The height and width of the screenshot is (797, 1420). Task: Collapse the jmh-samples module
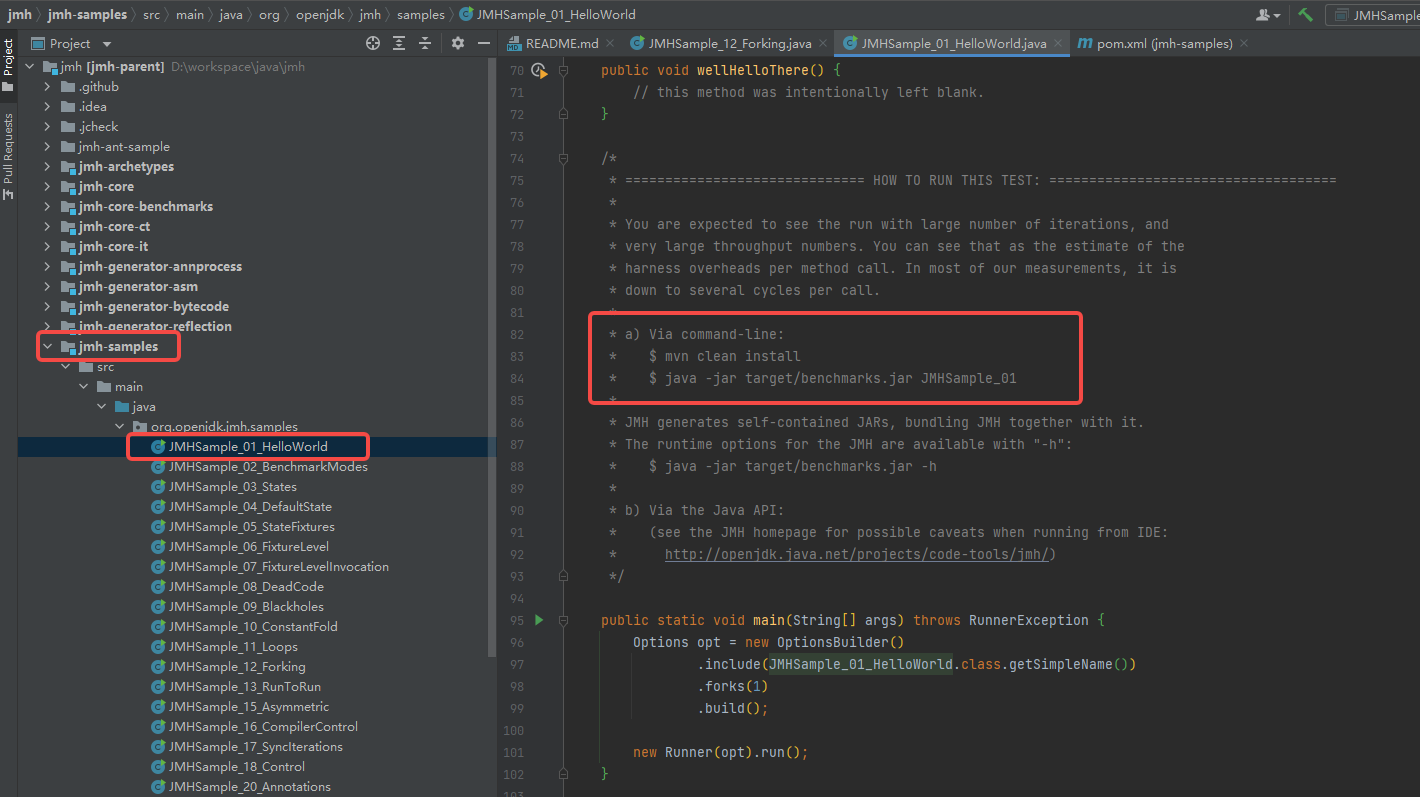(47, 347)
